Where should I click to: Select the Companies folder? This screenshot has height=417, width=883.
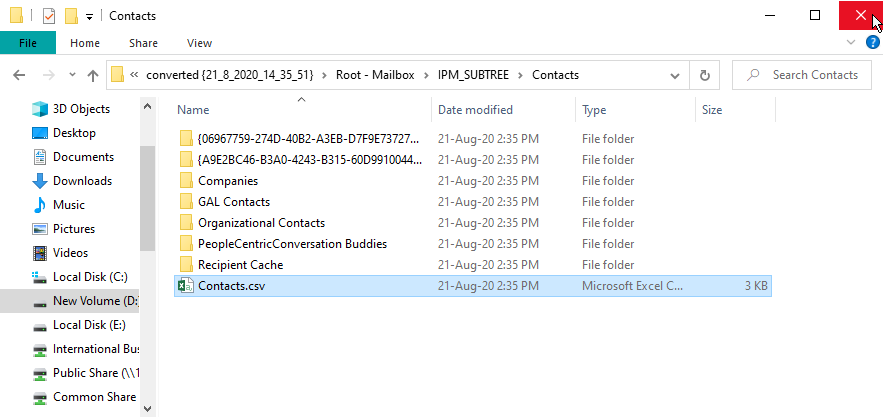click(228, 181)
